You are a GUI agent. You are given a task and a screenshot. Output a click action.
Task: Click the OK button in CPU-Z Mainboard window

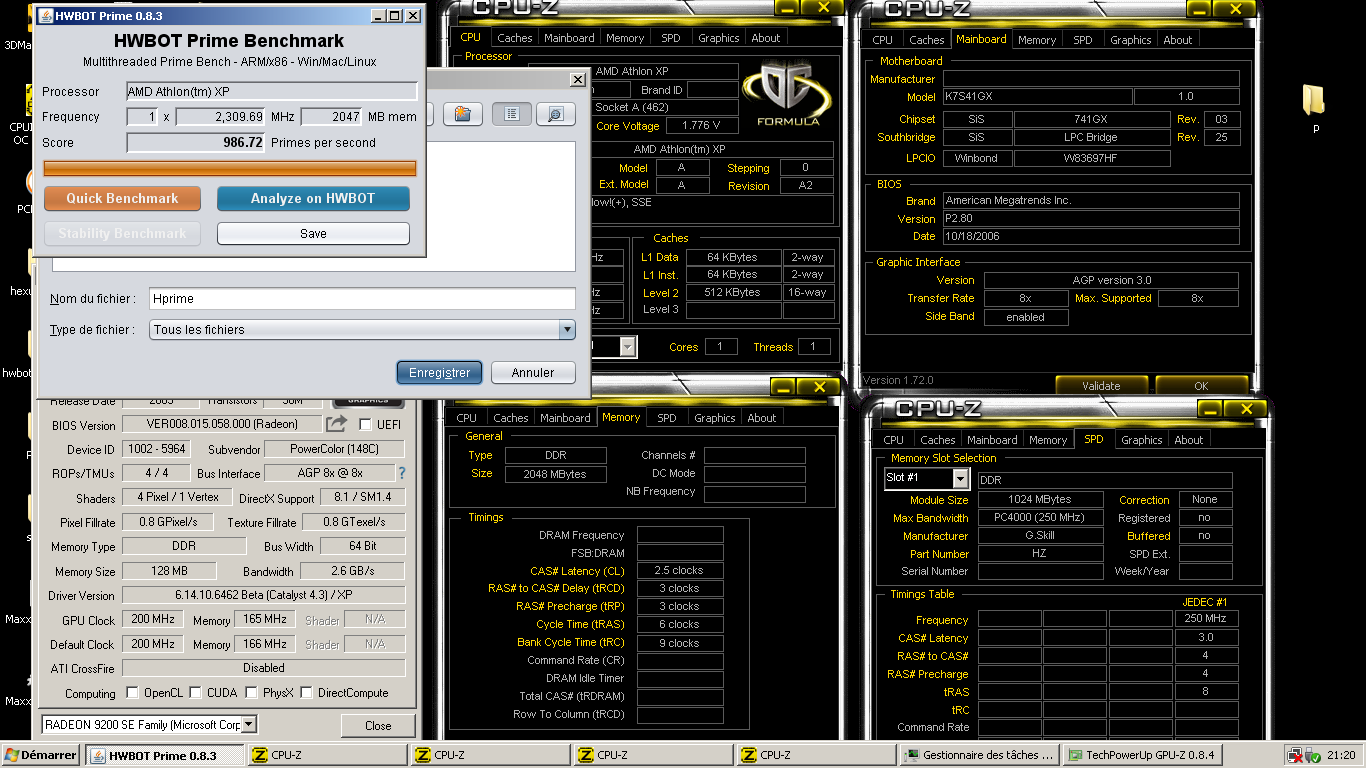[1201, 386]
